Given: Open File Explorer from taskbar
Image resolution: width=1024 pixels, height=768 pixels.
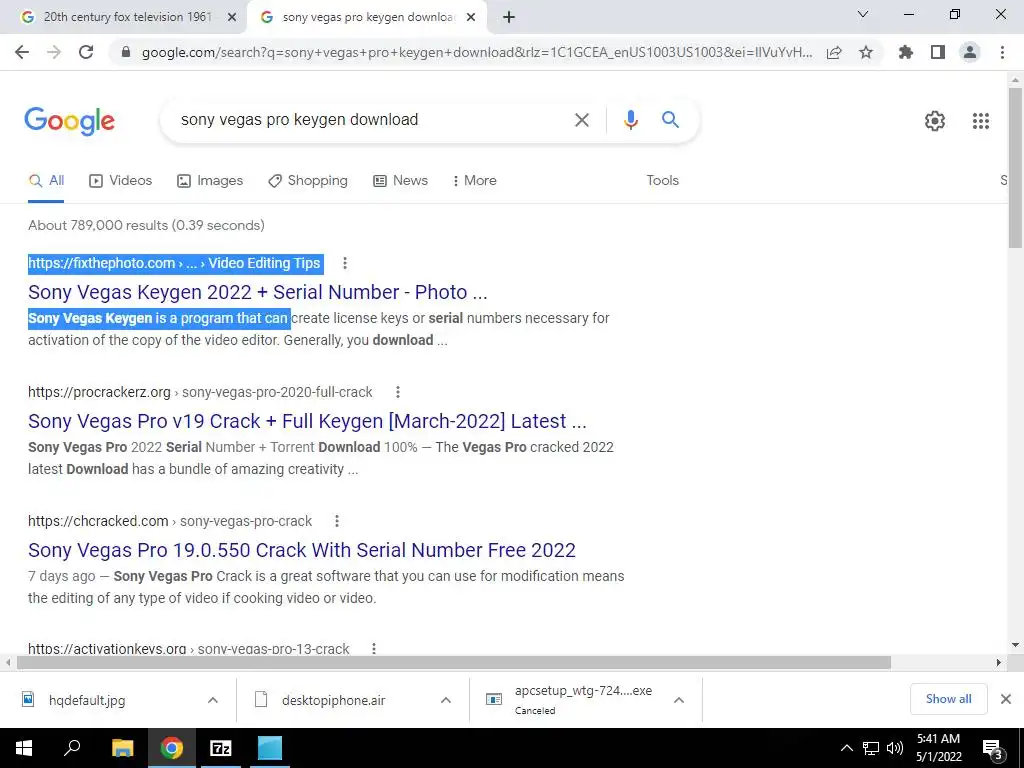Looking at the screenshot, I should pyautogui.click(x=122, y=748).
